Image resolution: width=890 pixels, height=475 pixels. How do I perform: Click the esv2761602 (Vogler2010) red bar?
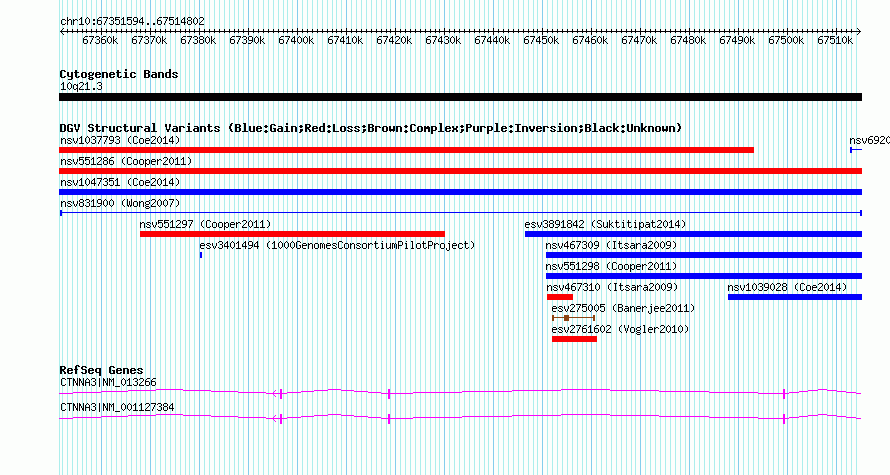click(x=574, y=339)
